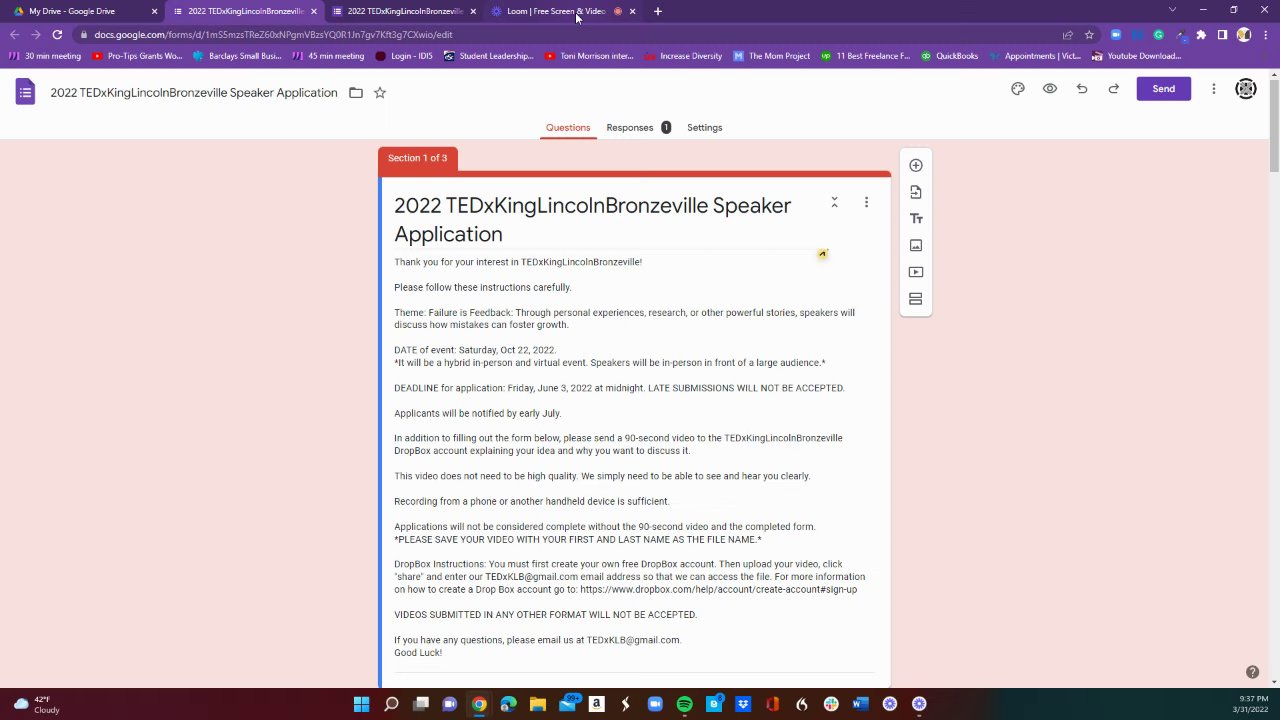Click the Move to folder icon
This screenshot has height=720, width=1280.
pos(356,93)
